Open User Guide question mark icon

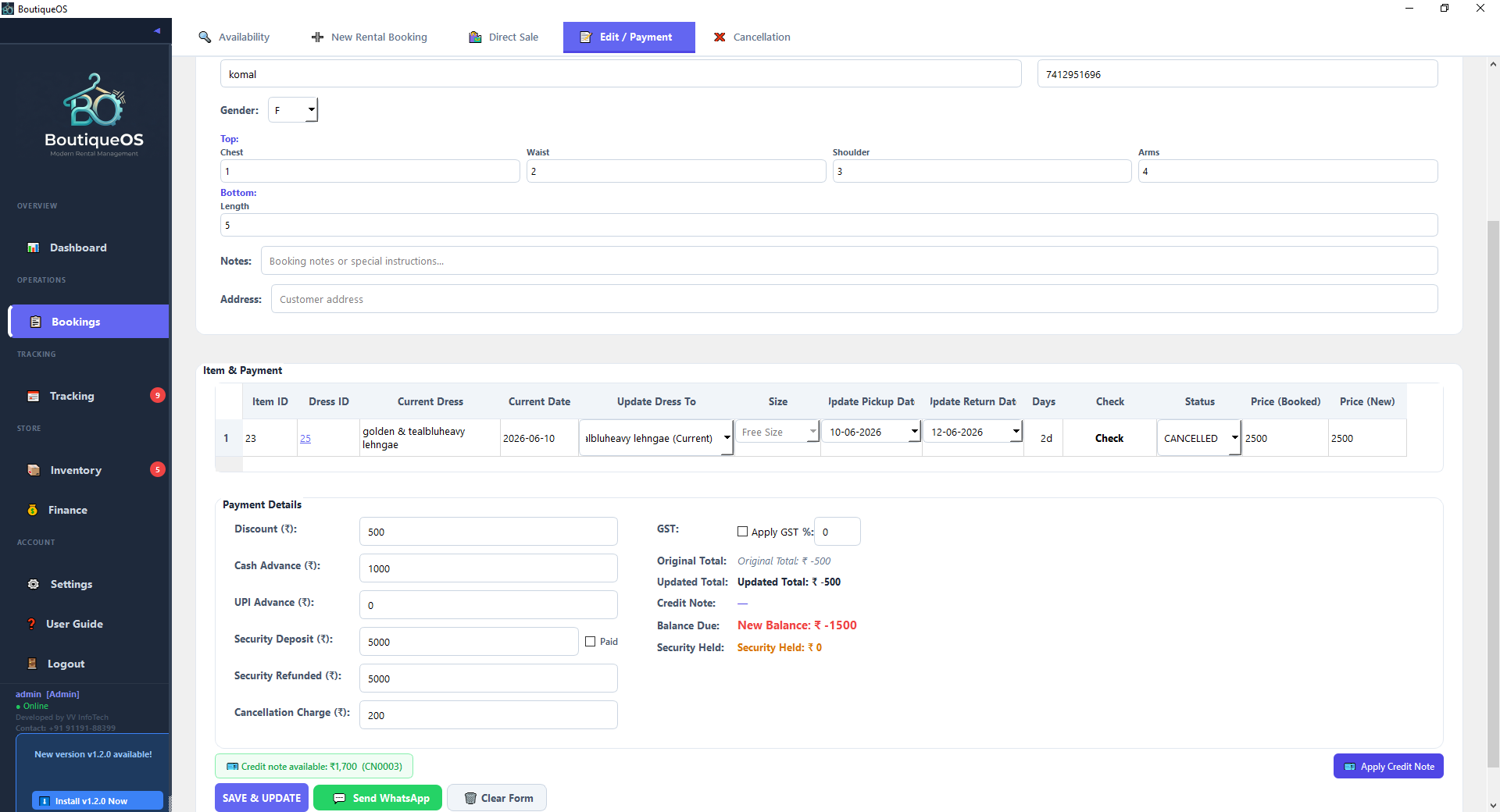coord(31,624)
